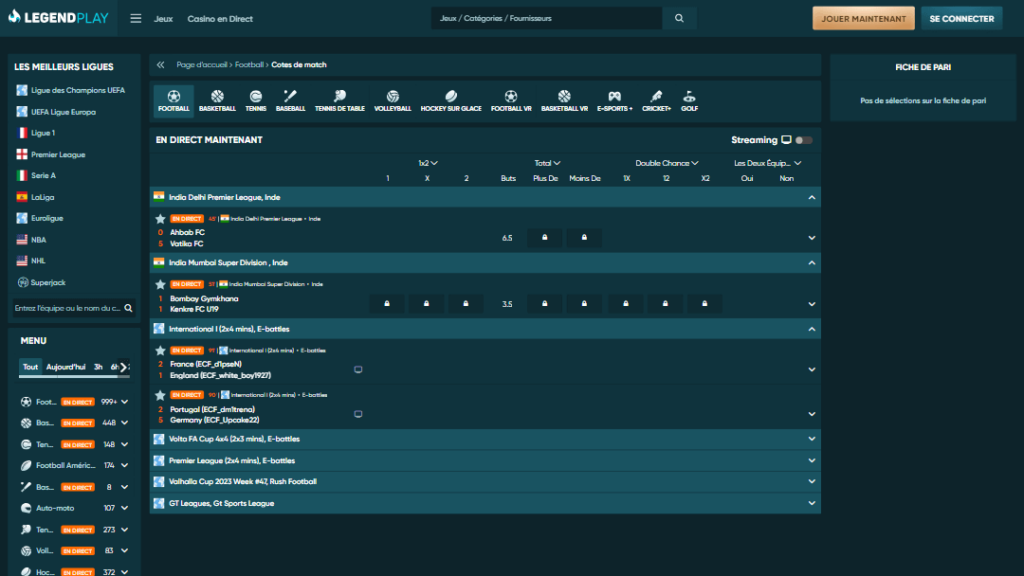Open stream icon for France vs England
Image resolution: width=1024 pixels, height=576 pixels.
point(358,370)
